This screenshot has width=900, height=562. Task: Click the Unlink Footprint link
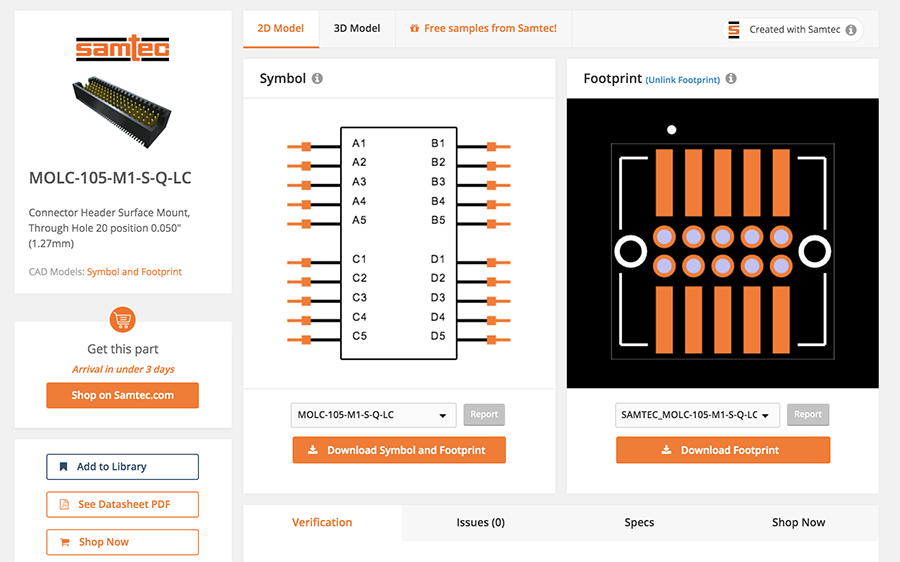click(x=682, y=80)
